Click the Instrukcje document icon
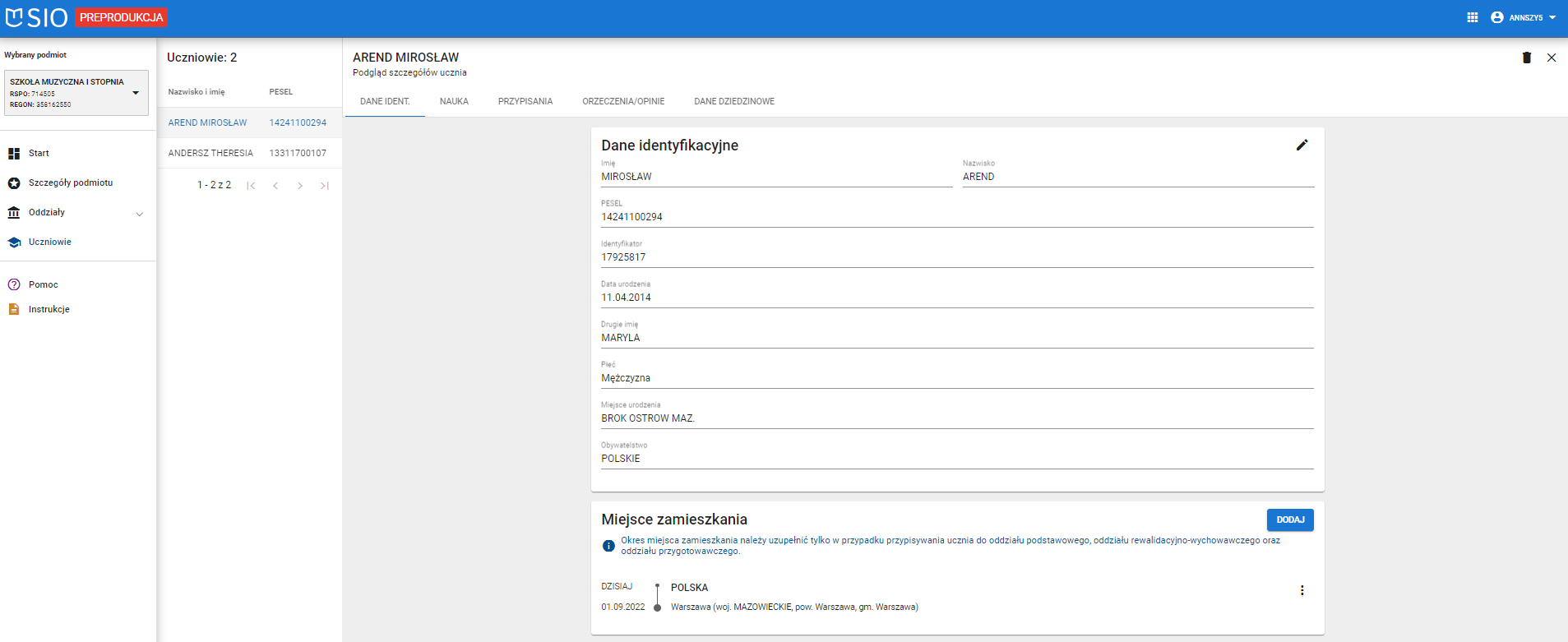This screenshot has width=1568, height=642. pos(14,309)
